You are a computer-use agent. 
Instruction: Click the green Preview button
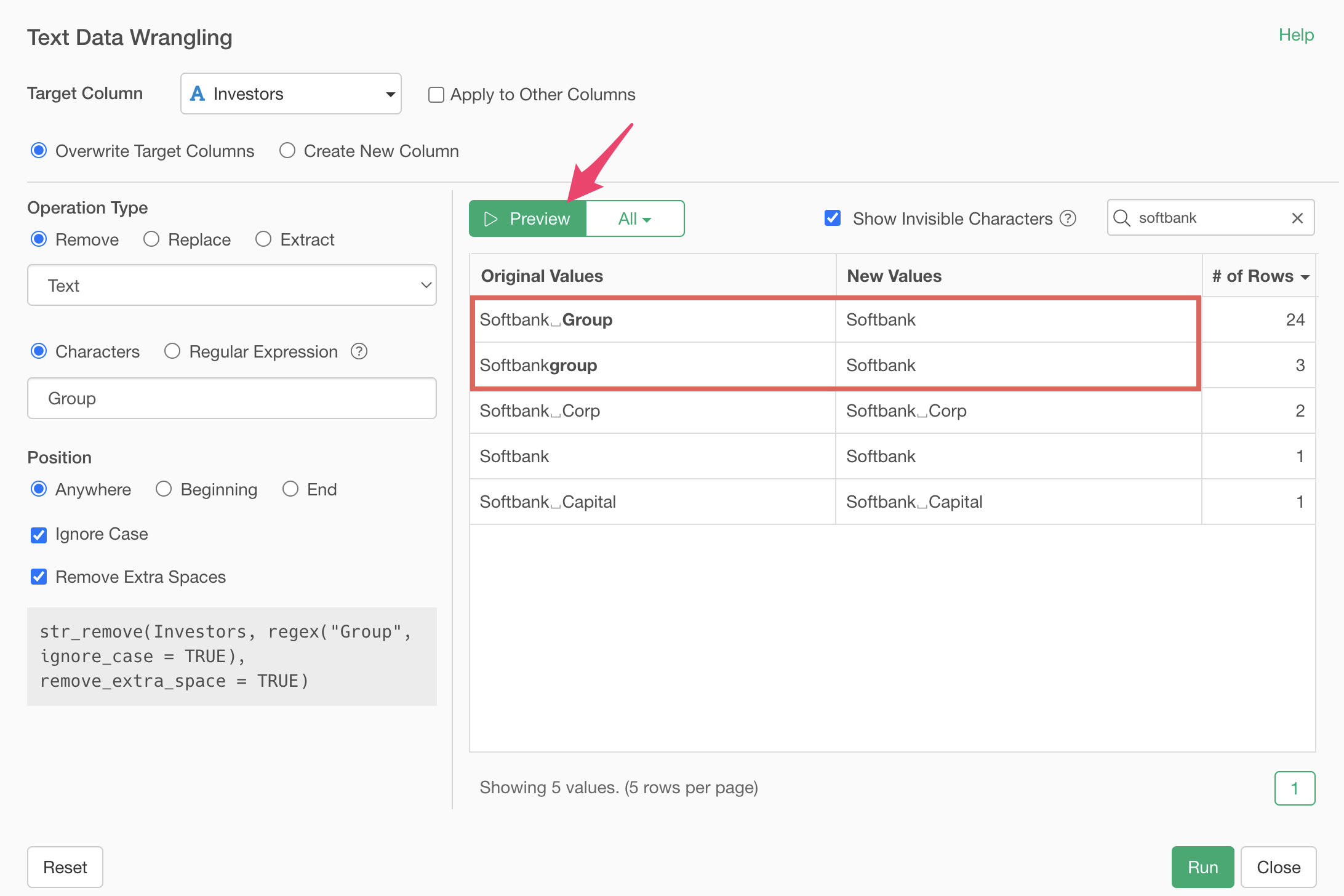[x=527, y=218]
